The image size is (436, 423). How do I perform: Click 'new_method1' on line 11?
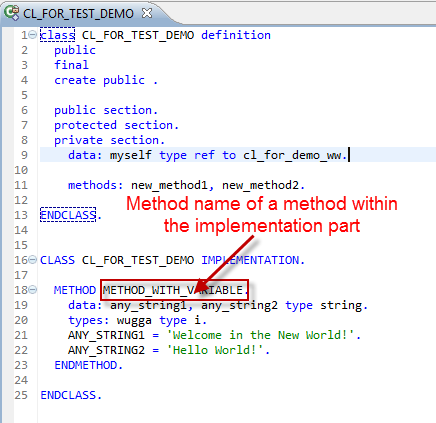coord(169,185)
